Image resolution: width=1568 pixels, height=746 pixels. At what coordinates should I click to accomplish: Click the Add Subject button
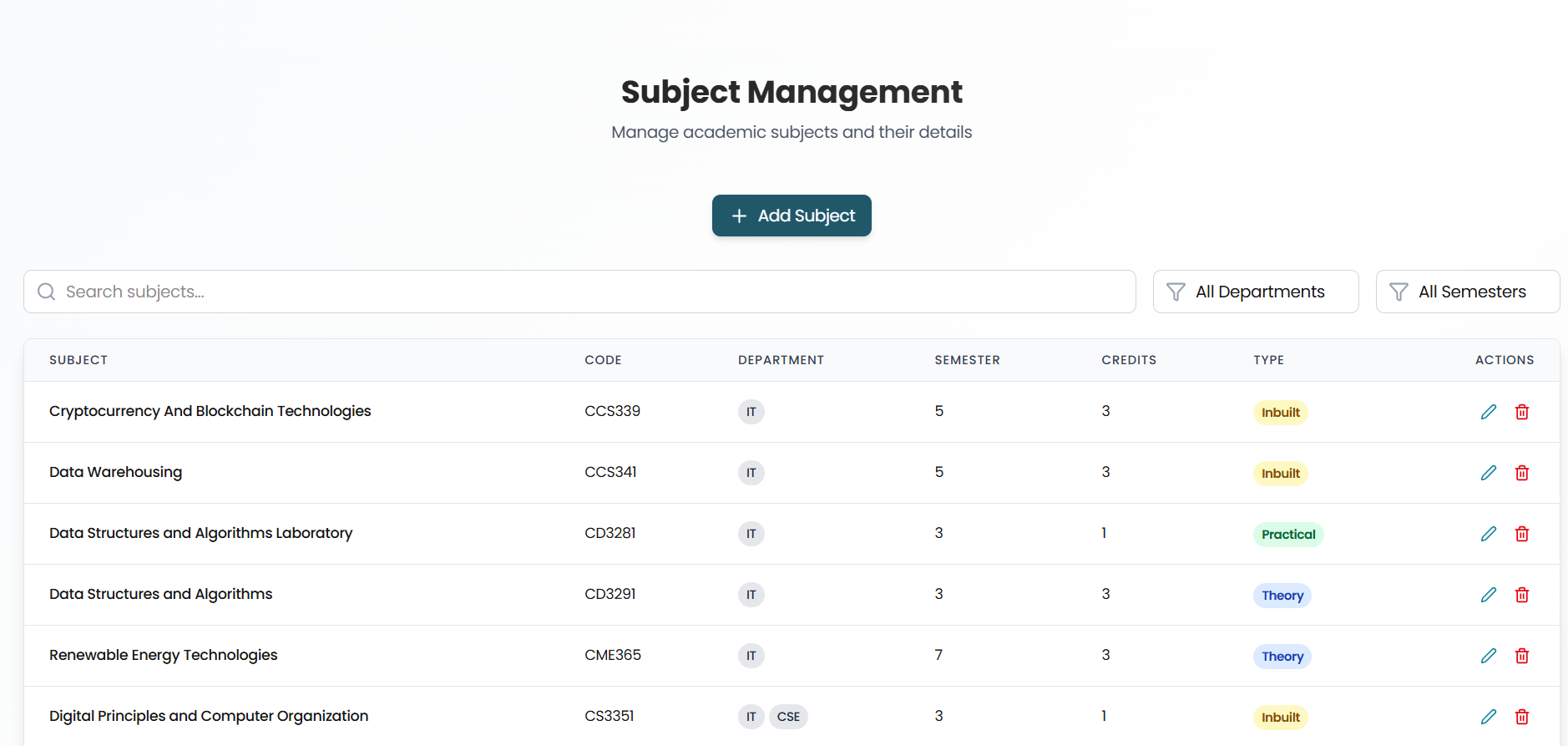pyautogui.click(x=792, y=216)
